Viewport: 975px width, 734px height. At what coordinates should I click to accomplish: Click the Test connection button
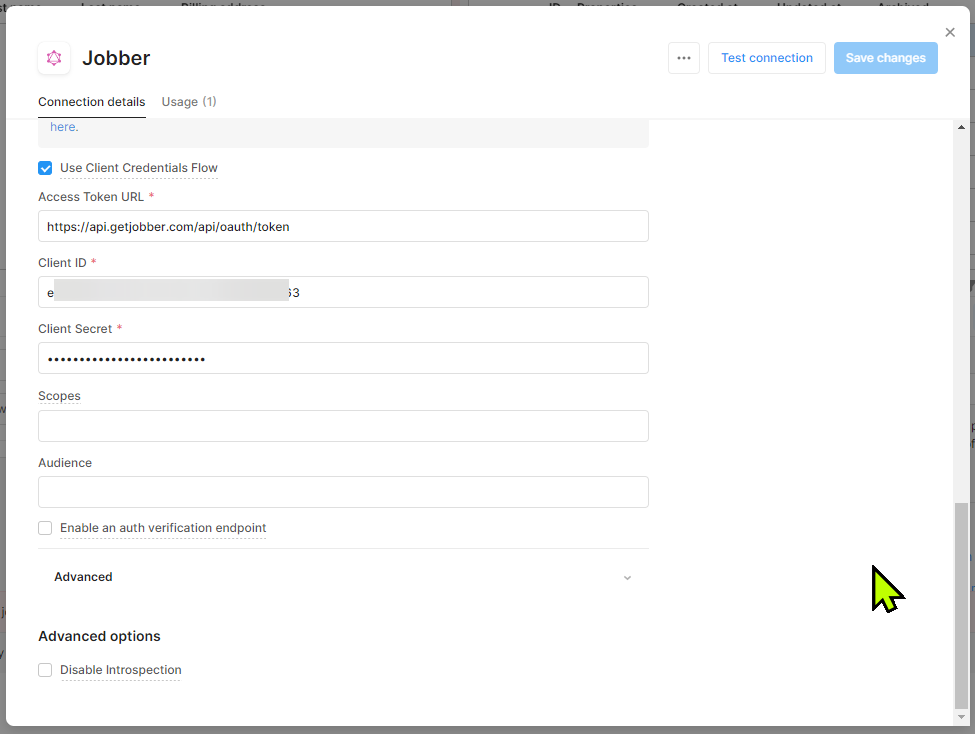767,58
